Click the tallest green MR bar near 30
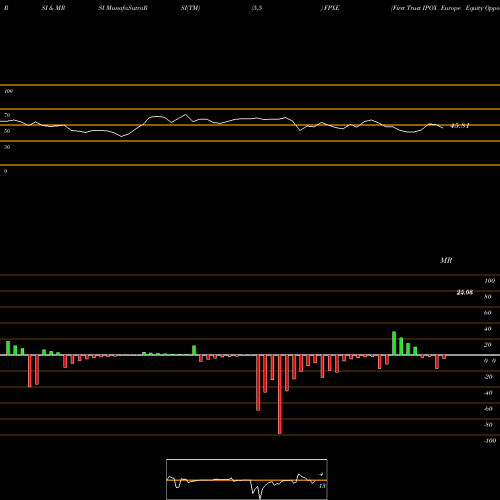The width and height of the screenshot is (500, 500). [x=394, y=343]
